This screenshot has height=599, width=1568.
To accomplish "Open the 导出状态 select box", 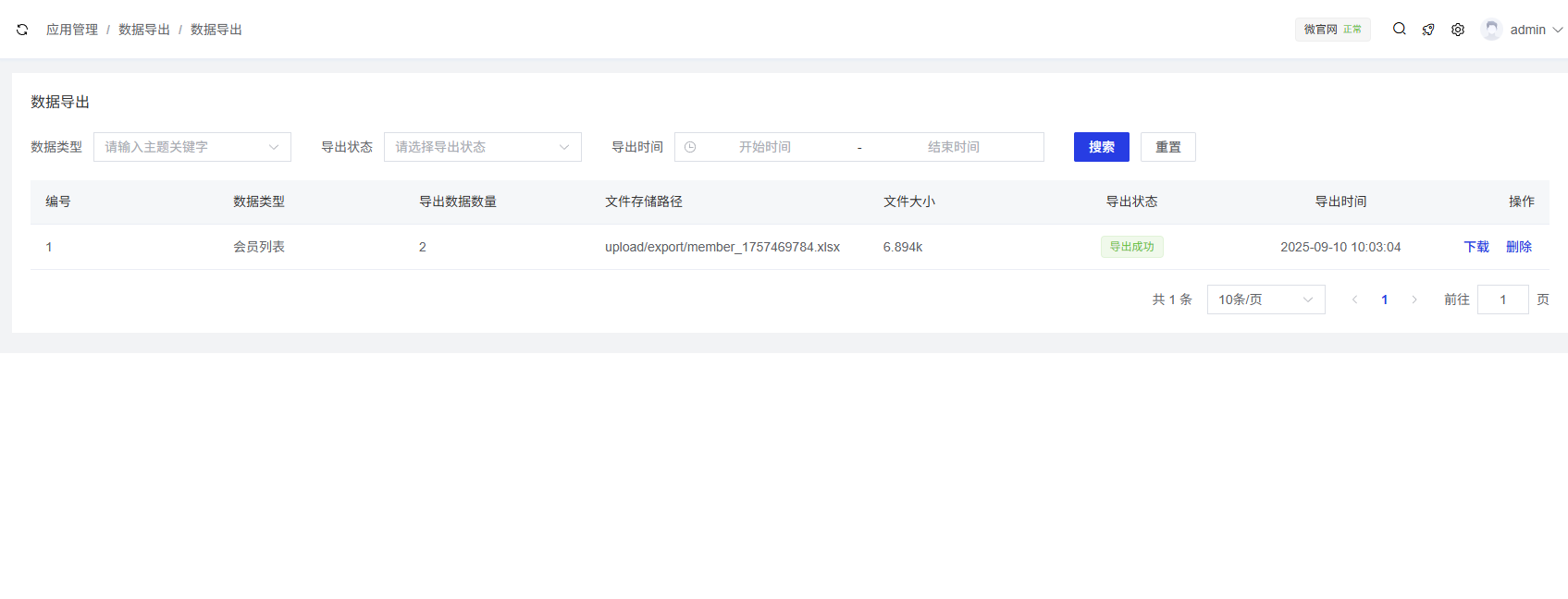I will click(482, 147).
